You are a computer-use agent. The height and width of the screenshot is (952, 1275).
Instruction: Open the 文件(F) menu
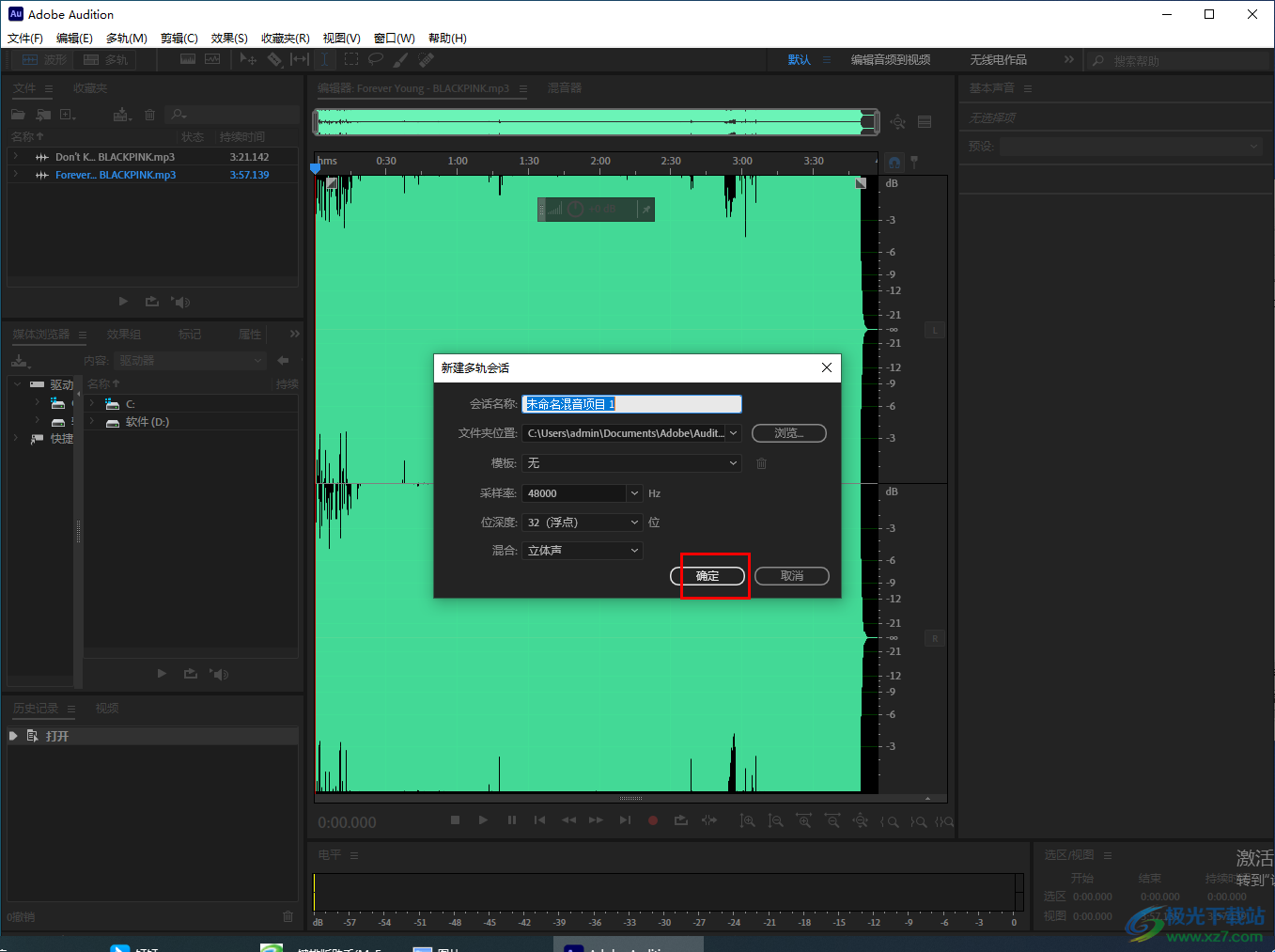click(25, 39)
